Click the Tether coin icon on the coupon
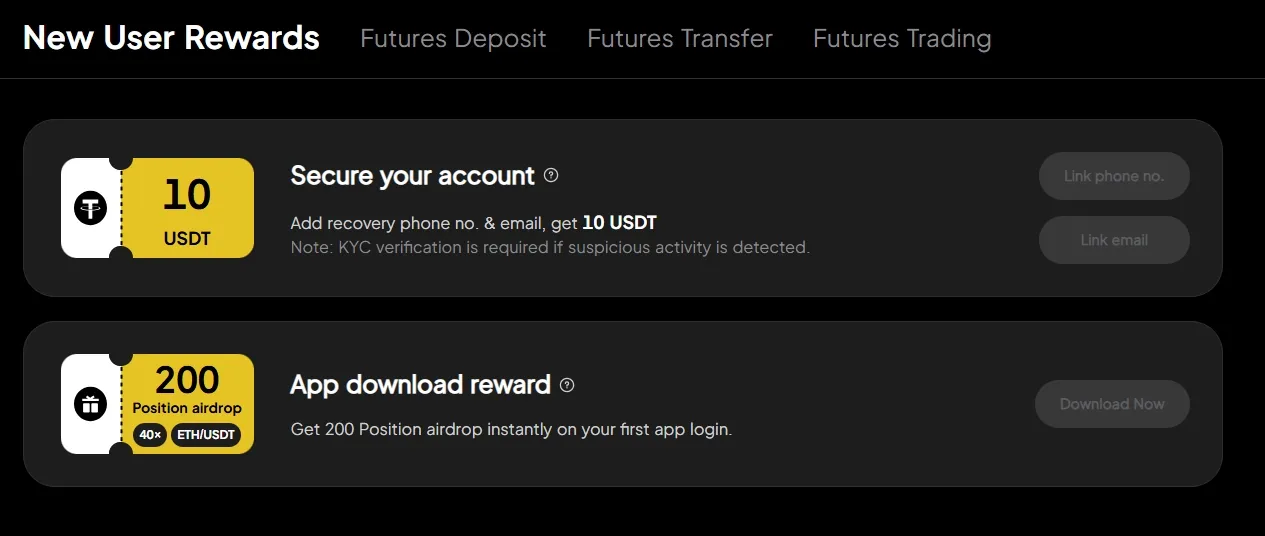 pyautogui.click(x=91, y=208)
